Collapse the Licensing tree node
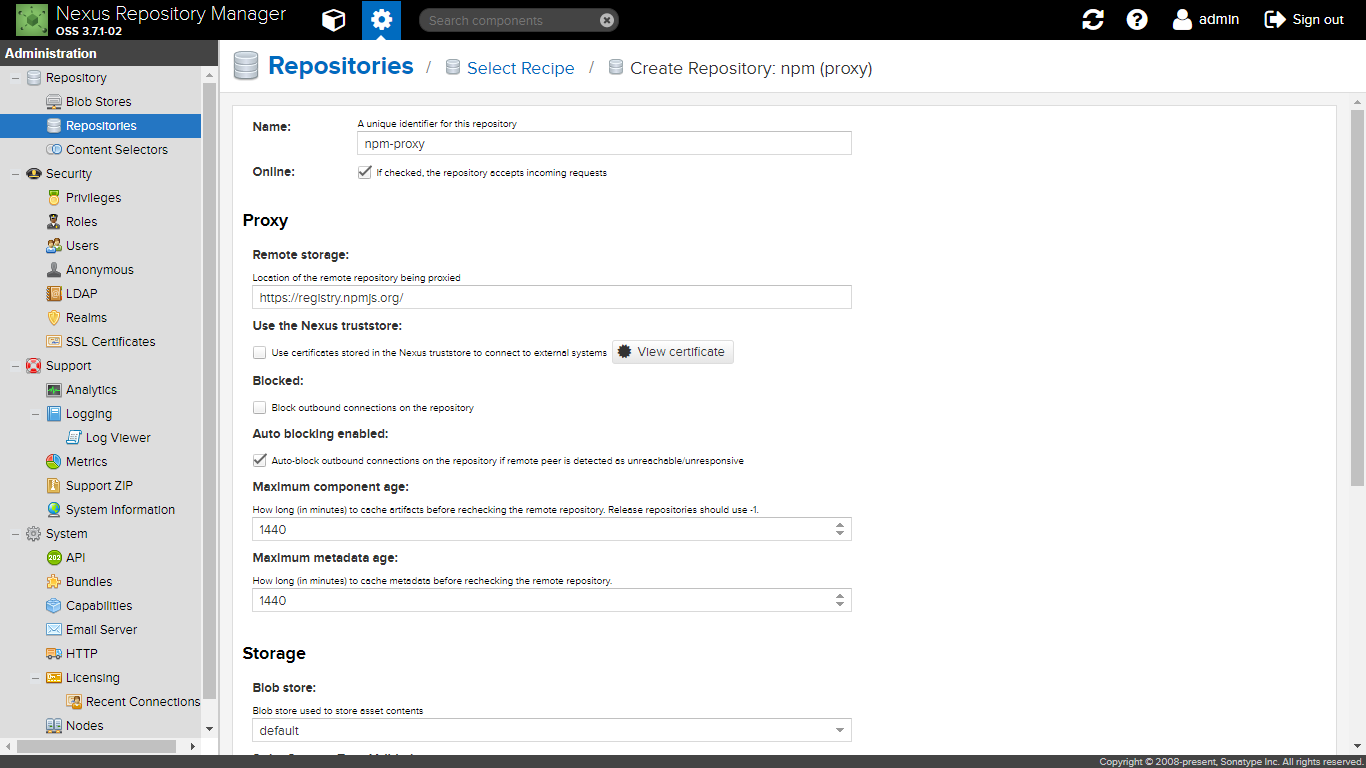 click(x=35, y=678)
